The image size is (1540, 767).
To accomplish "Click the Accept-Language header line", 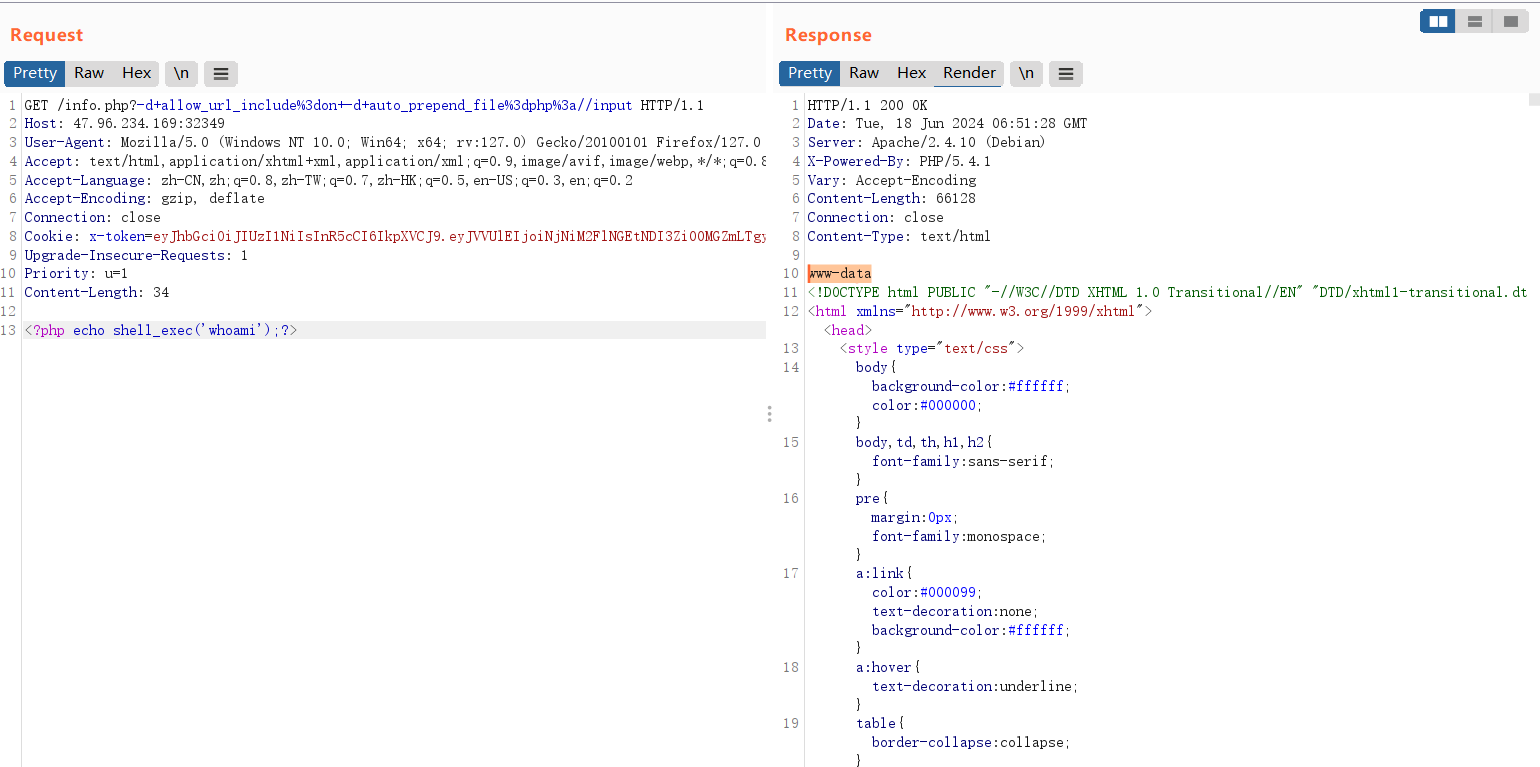I will pyautogui.click(x=328, y=180).
